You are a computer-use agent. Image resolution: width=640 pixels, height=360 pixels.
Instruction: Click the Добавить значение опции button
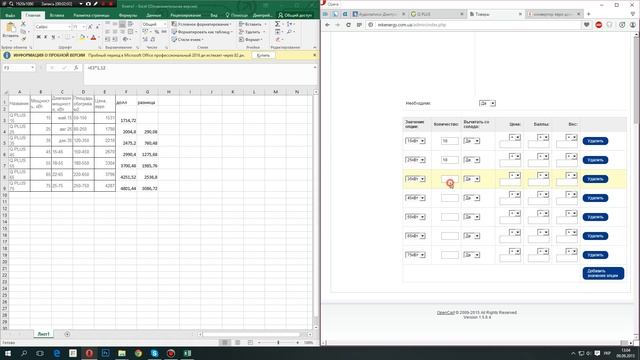point(603,273)
